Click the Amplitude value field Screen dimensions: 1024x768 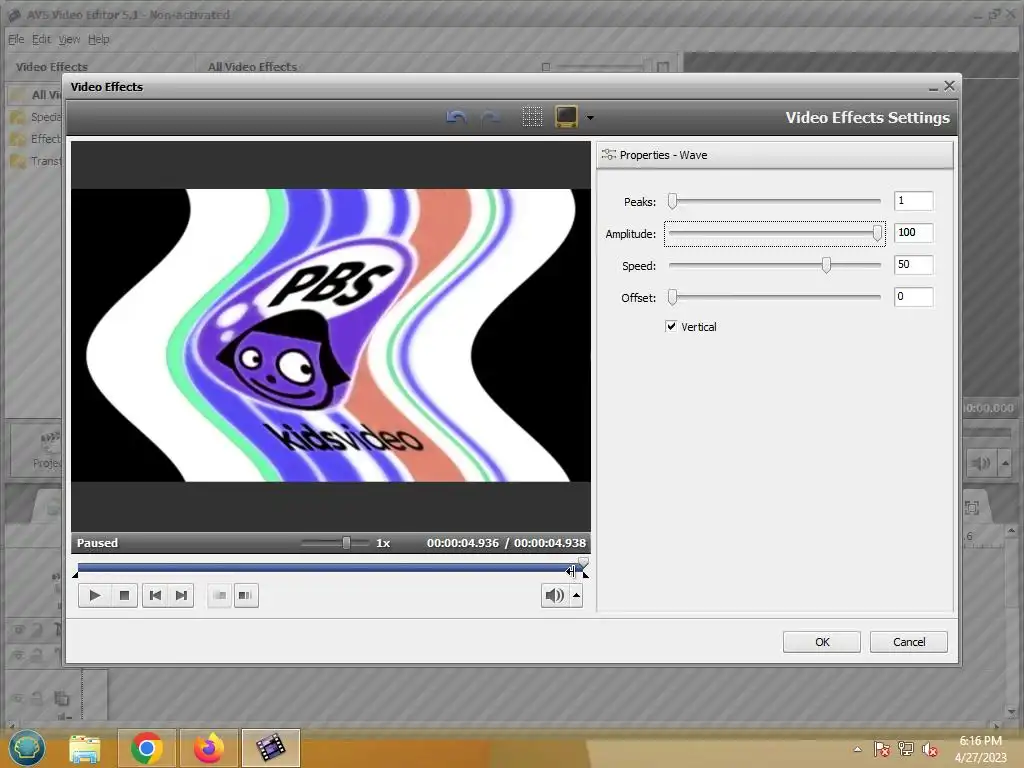click(913, 232)
